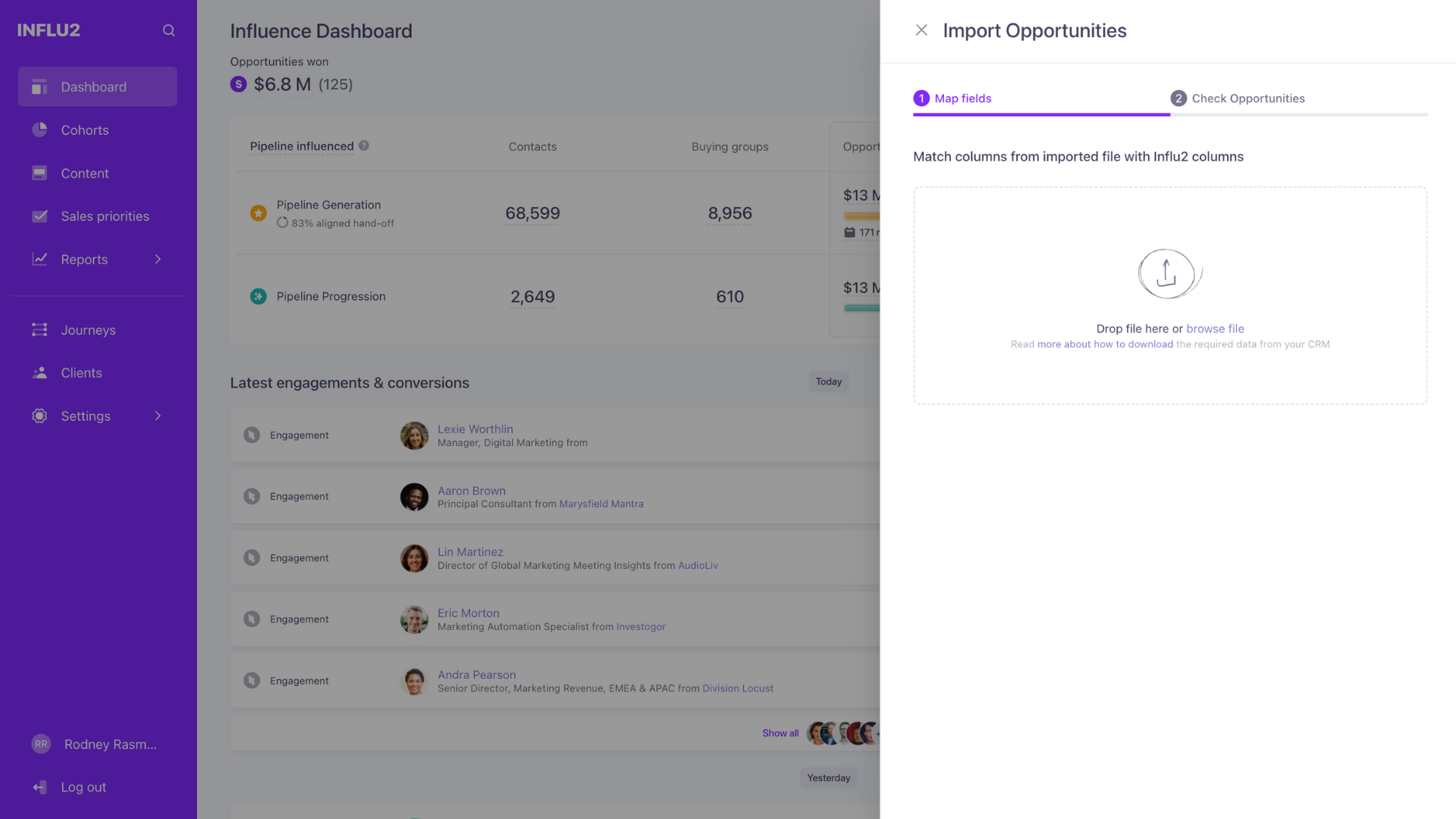The image size is (1456, 819).
Task: Click engagement cursor icon in Lexie Worthlin row
Action: tap(252, 435)
